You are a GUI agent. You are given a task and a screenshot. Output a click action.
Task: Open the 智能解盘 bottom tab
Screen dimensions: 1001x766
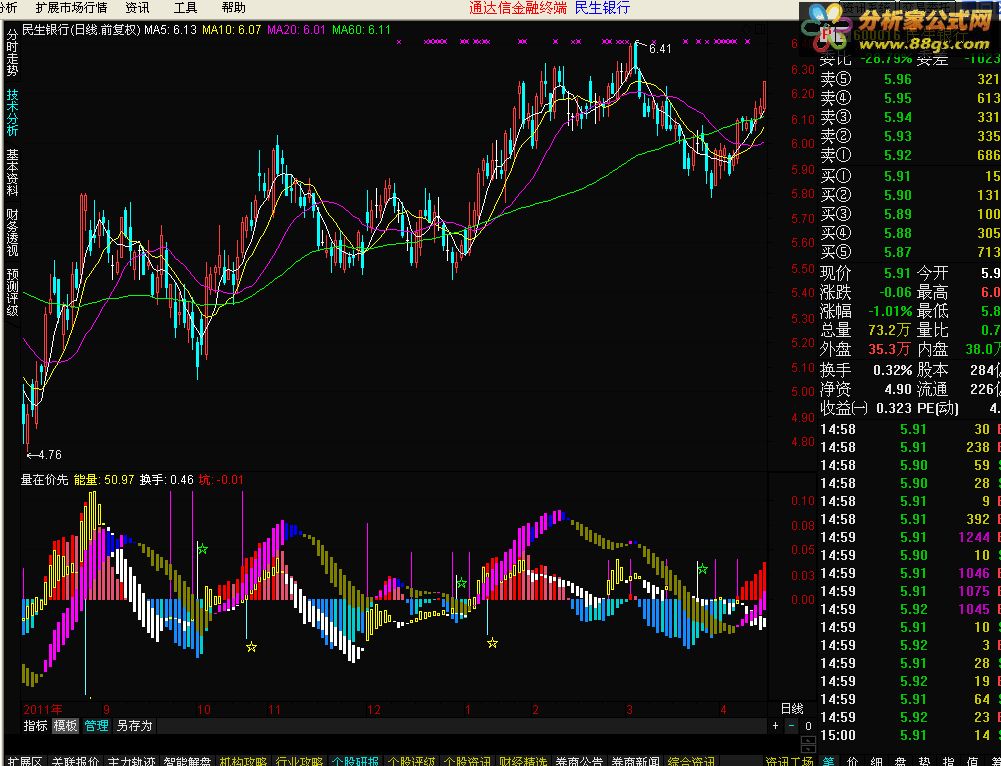[x=187, y=761]
